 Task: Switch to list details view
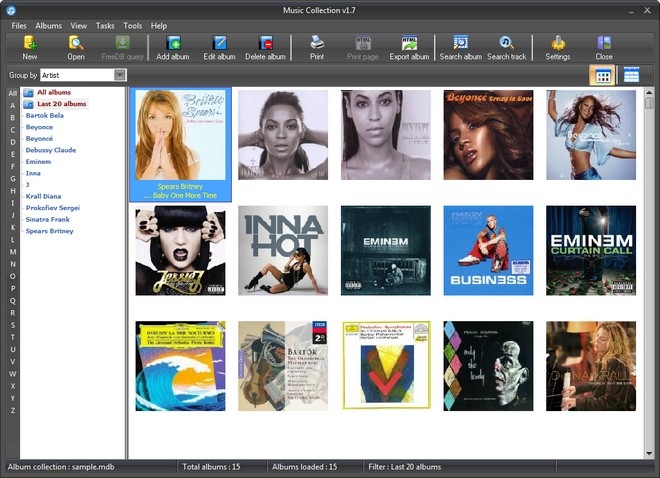(631, 76)
